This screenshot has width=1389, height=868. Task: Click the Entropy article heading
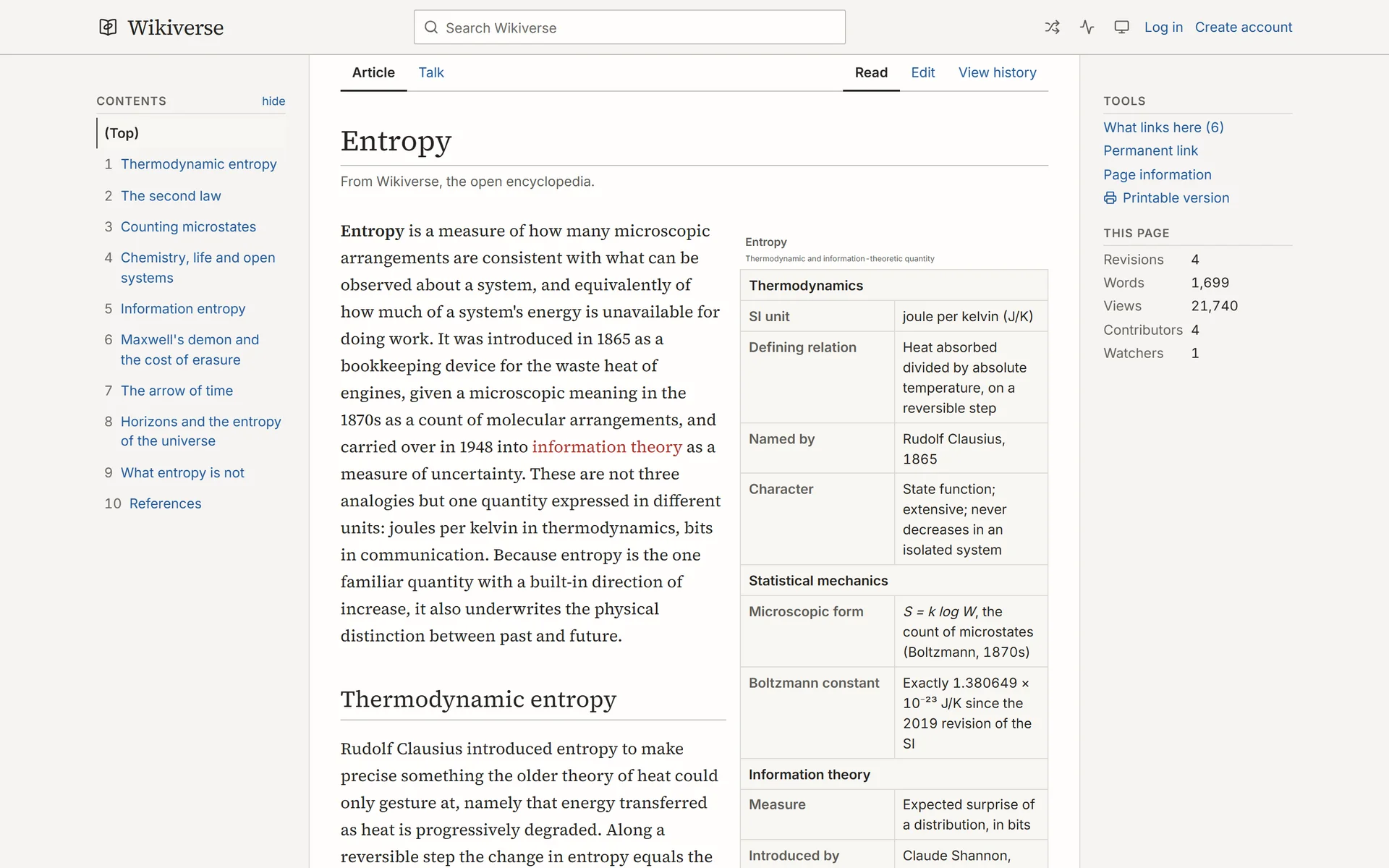pyautogui.click(x=396, y=141)
